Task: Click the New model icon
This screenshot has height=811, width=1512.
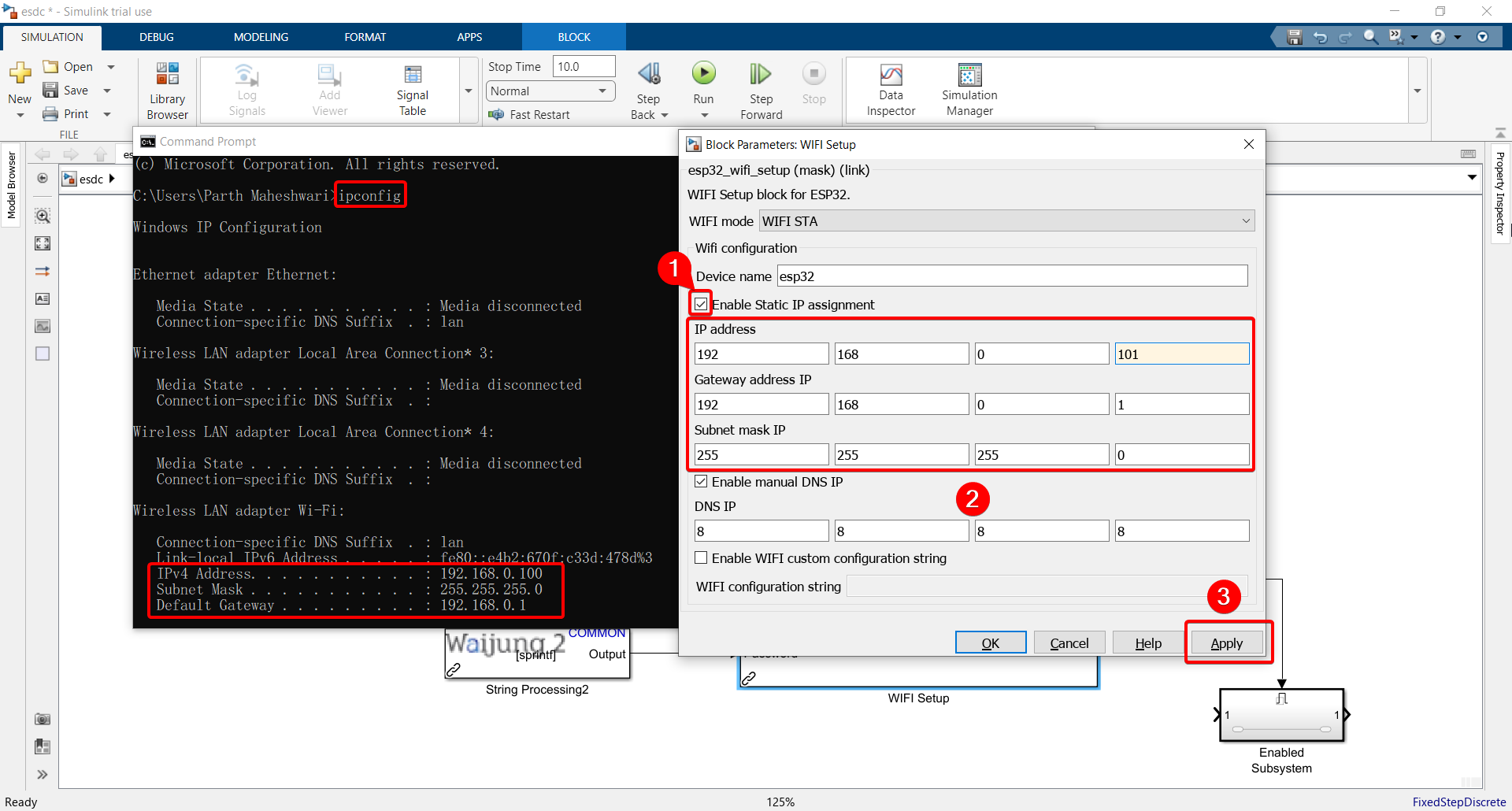Action: point(20,74)
